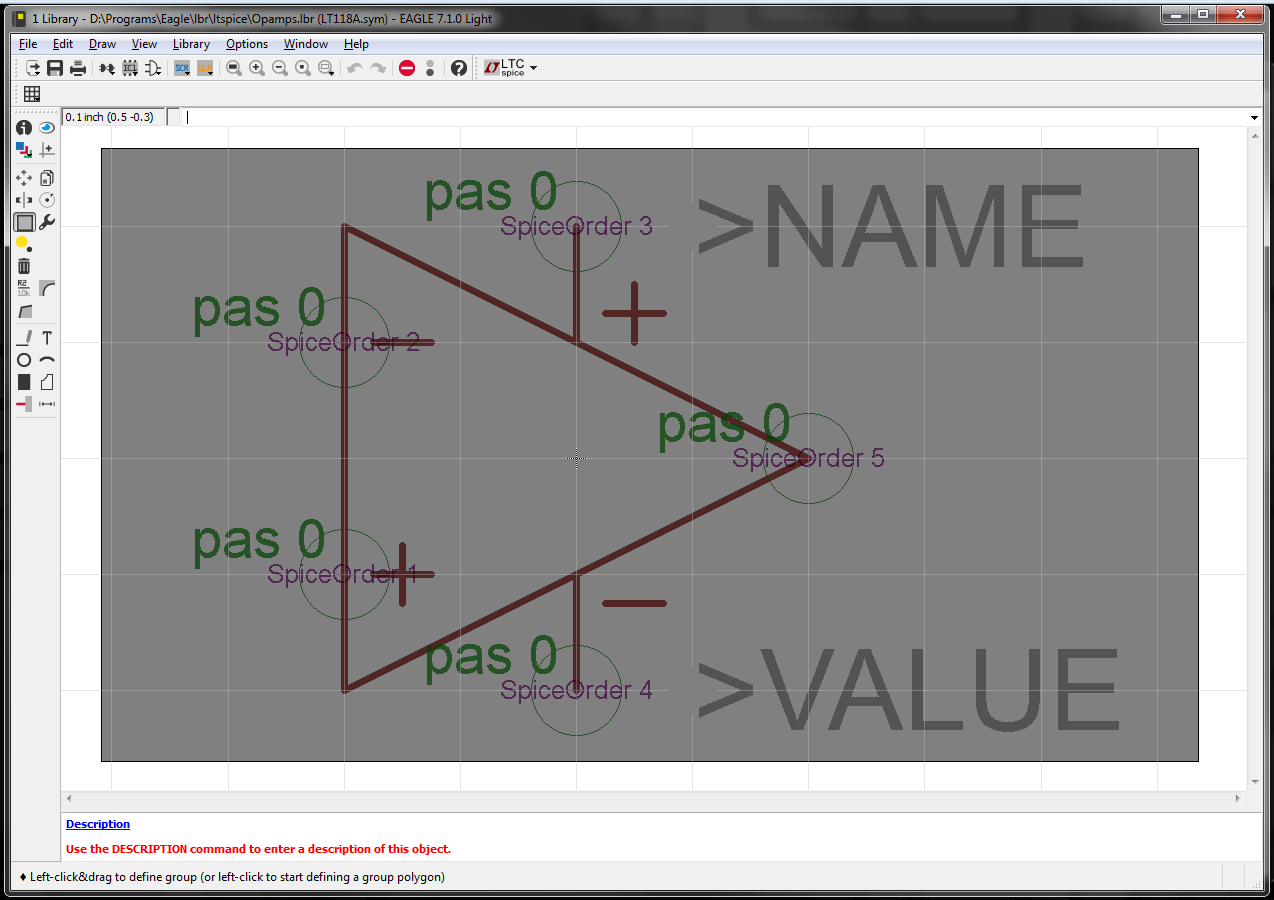The image size is (1274, 900).
Task: Click the Go traffic-light icon
Action: point(430,68)
